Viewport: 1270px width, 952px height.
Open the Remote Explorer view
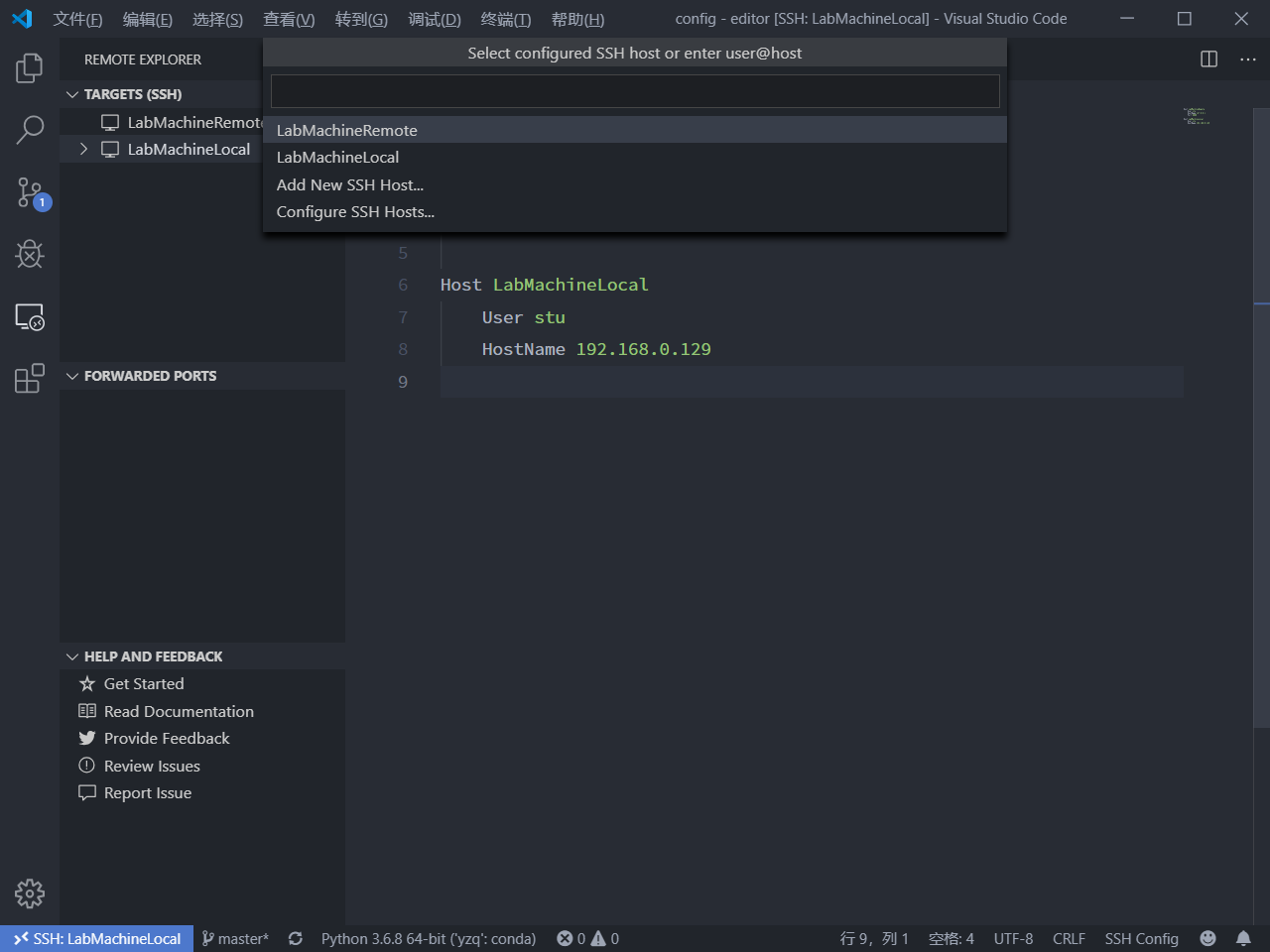tap(30, 317)
